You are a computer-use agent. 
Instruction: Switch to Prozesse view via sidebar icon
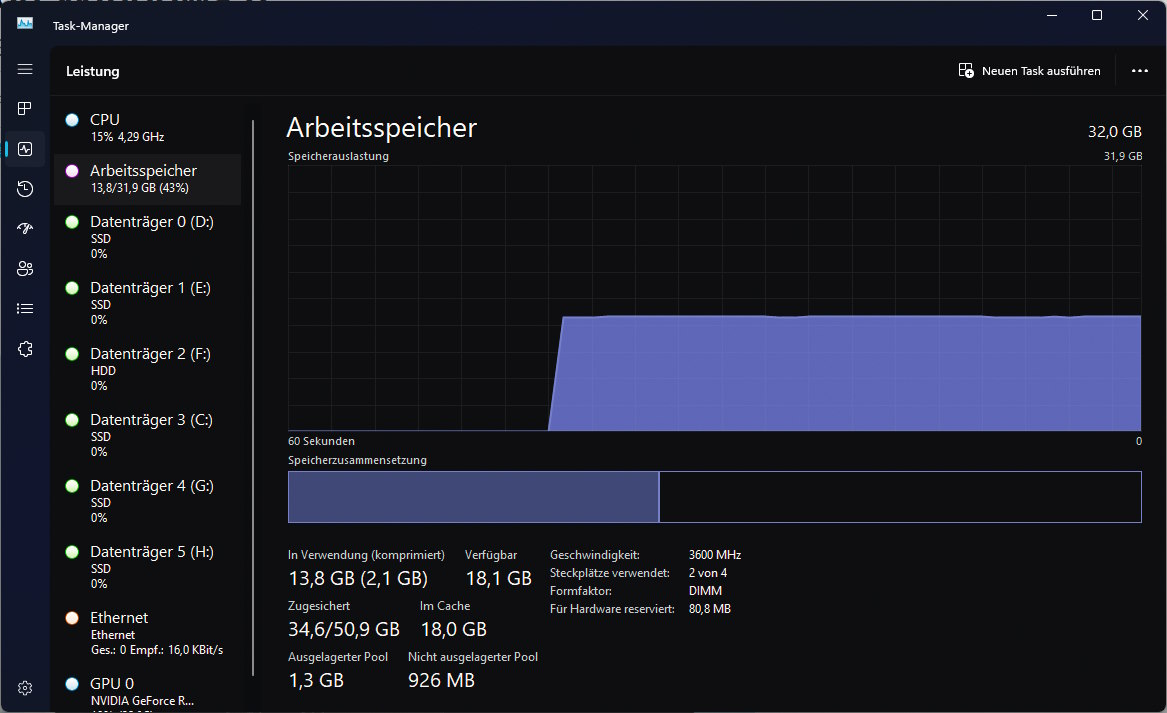coord(24,109)
